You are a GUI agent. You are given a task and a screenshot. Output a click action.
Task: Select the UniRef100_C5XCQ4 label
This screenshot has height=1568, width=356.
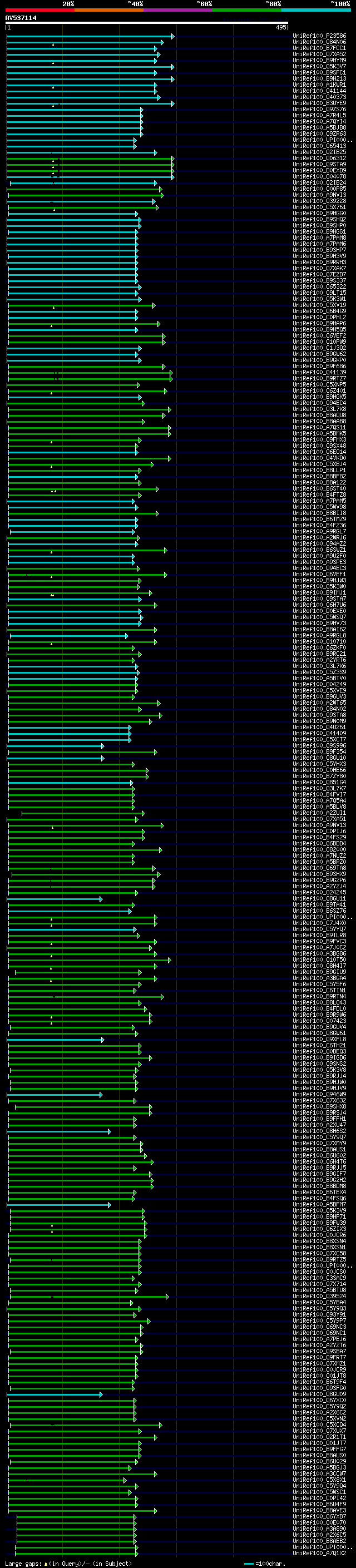tap(319, 1425)
